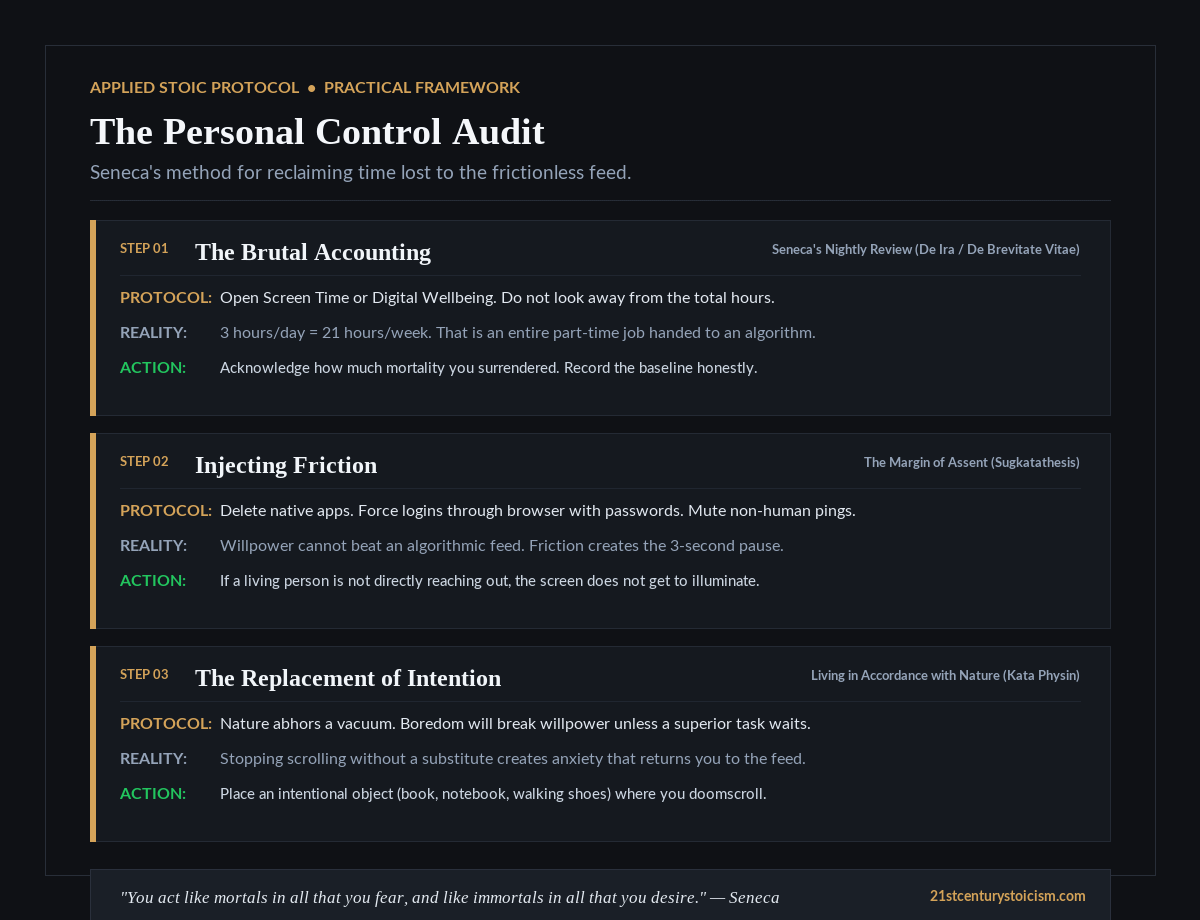
Task: Select the title The Personal Control Audit
Action: coord(317,132)
